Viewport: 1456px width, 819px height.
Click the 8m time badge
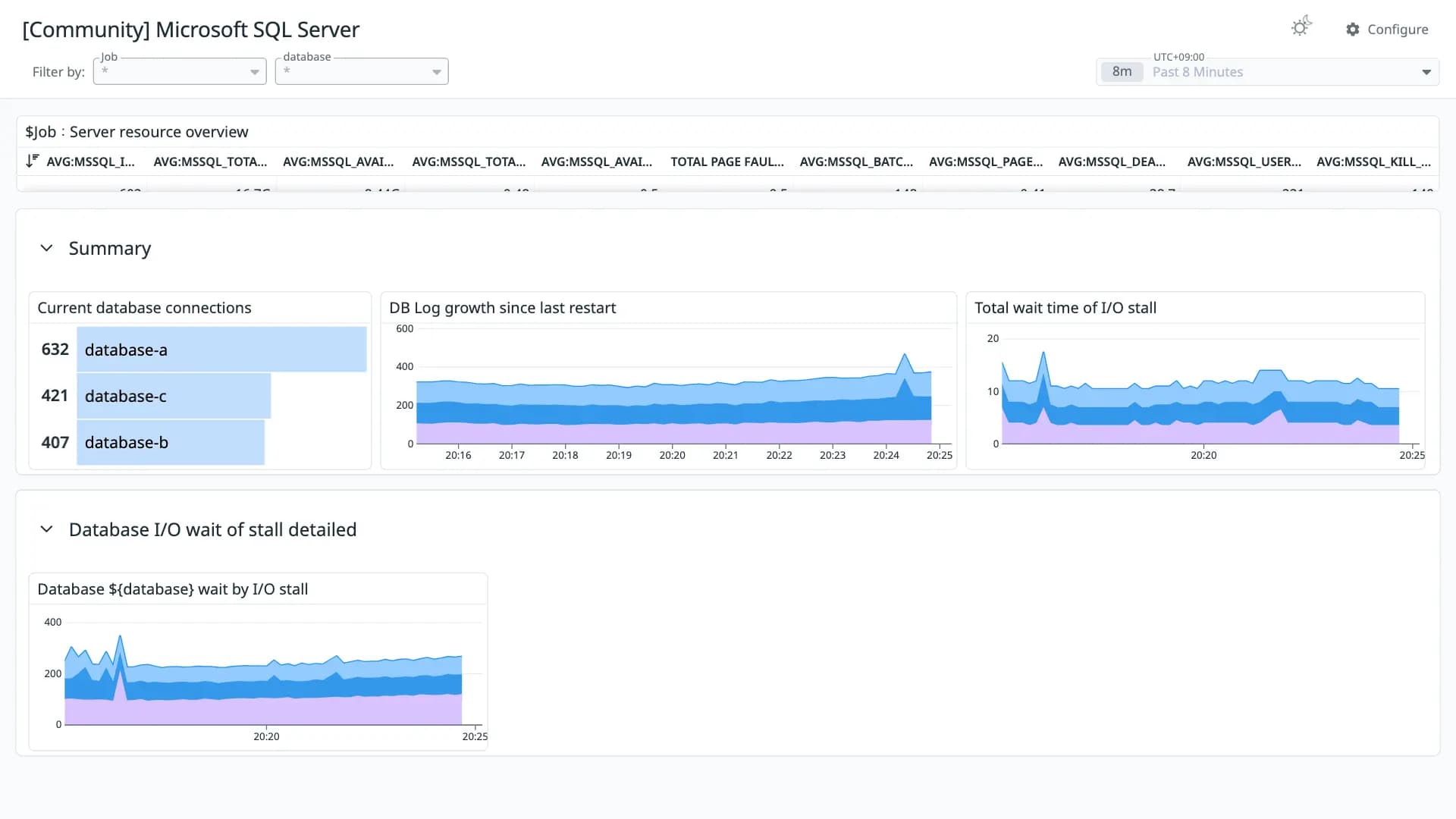coord(1122,72)
